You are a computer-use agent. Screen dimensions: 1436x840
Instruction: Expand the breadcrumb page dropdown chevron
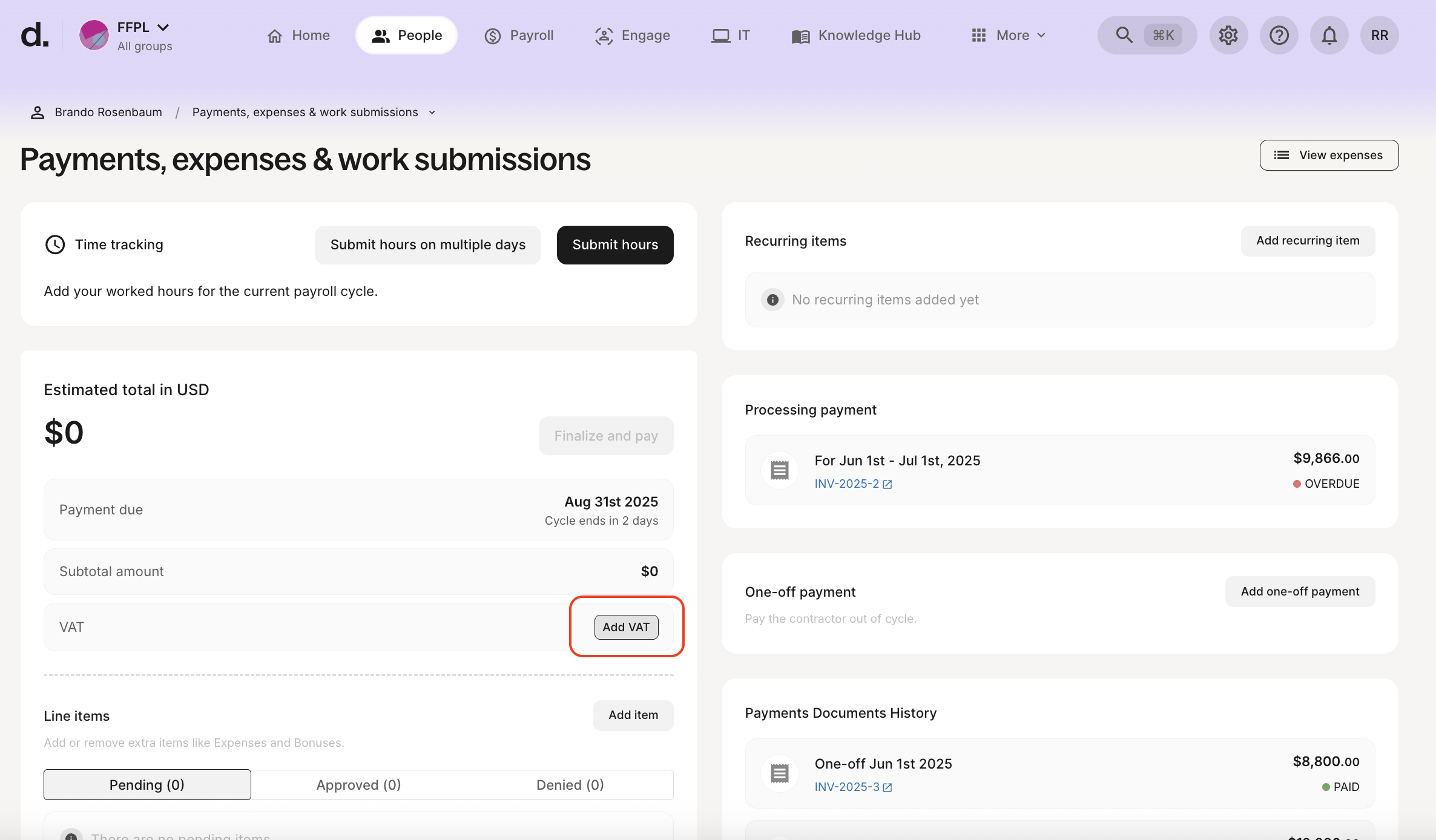[432, 113]
